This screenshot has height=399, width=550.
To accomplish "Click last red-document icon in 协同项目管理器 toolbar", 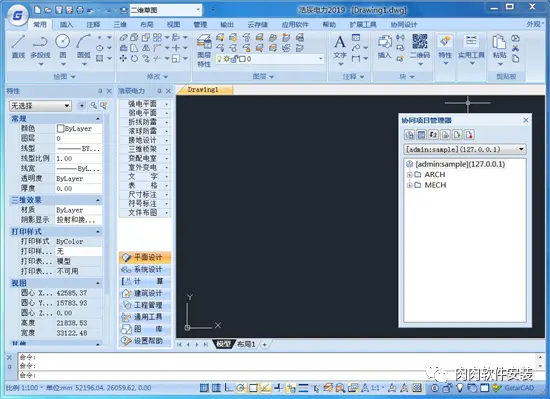I will point(469,134).
